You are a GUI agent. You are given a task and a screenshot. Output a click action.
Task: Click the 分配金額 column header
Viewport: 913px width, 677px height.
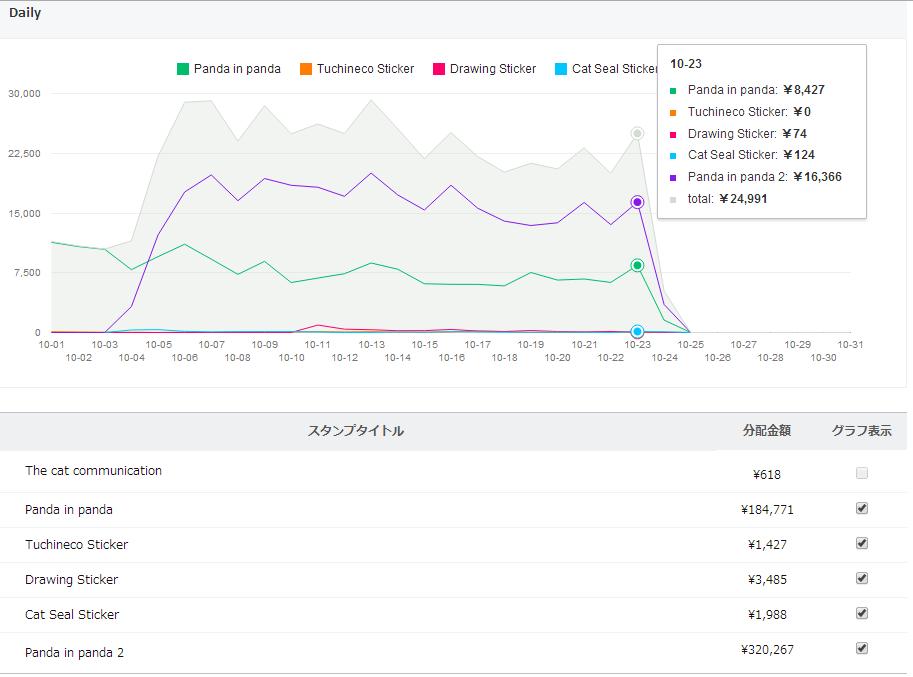pyautogui.click(x=767, y=431)
